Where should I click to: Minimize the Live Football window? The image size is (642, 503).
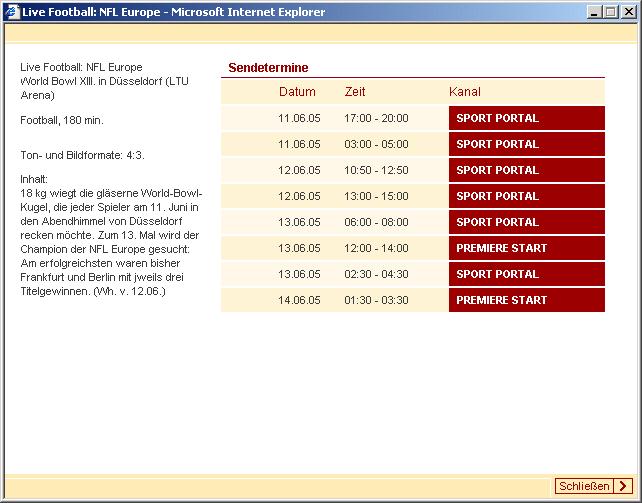pos(595,12)
